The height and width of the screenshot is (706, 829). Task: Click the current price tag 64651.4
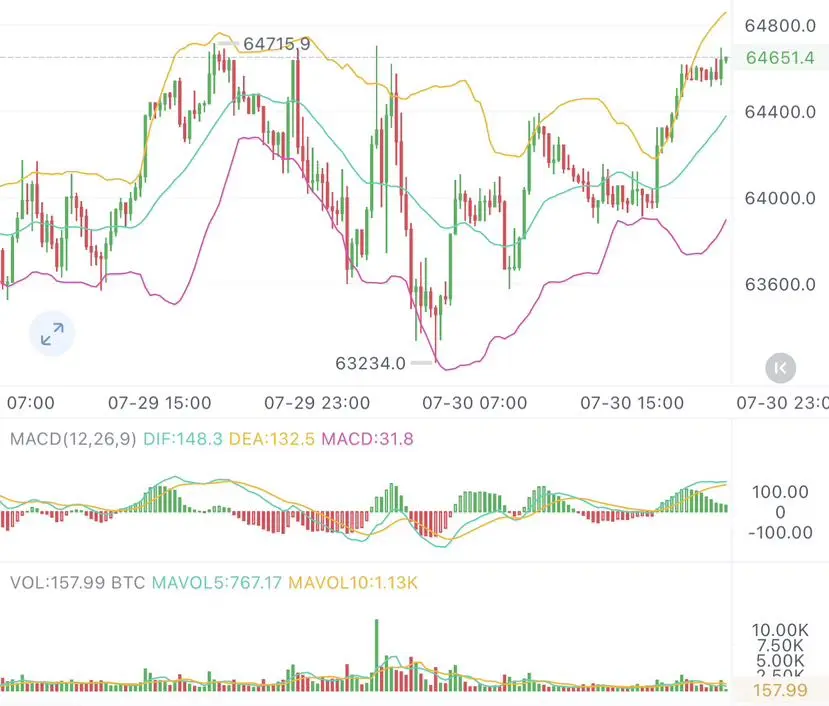click(x=780, y=58)
